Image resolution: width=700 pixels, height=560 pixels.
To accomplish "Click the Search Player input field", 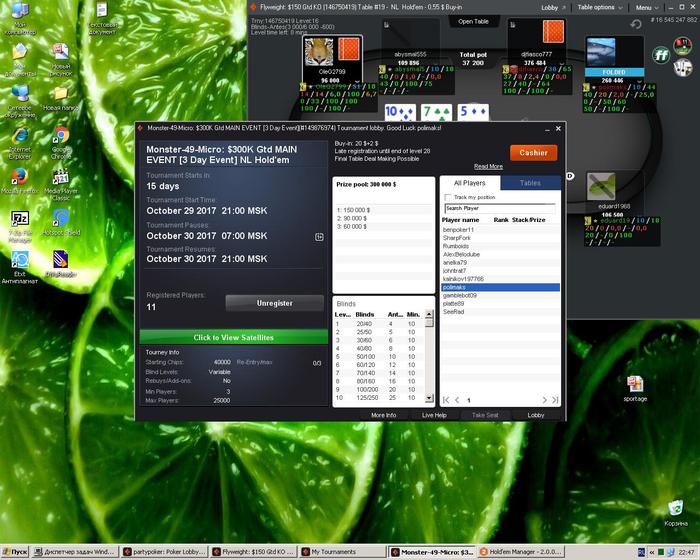I will [x=500, y=208].
